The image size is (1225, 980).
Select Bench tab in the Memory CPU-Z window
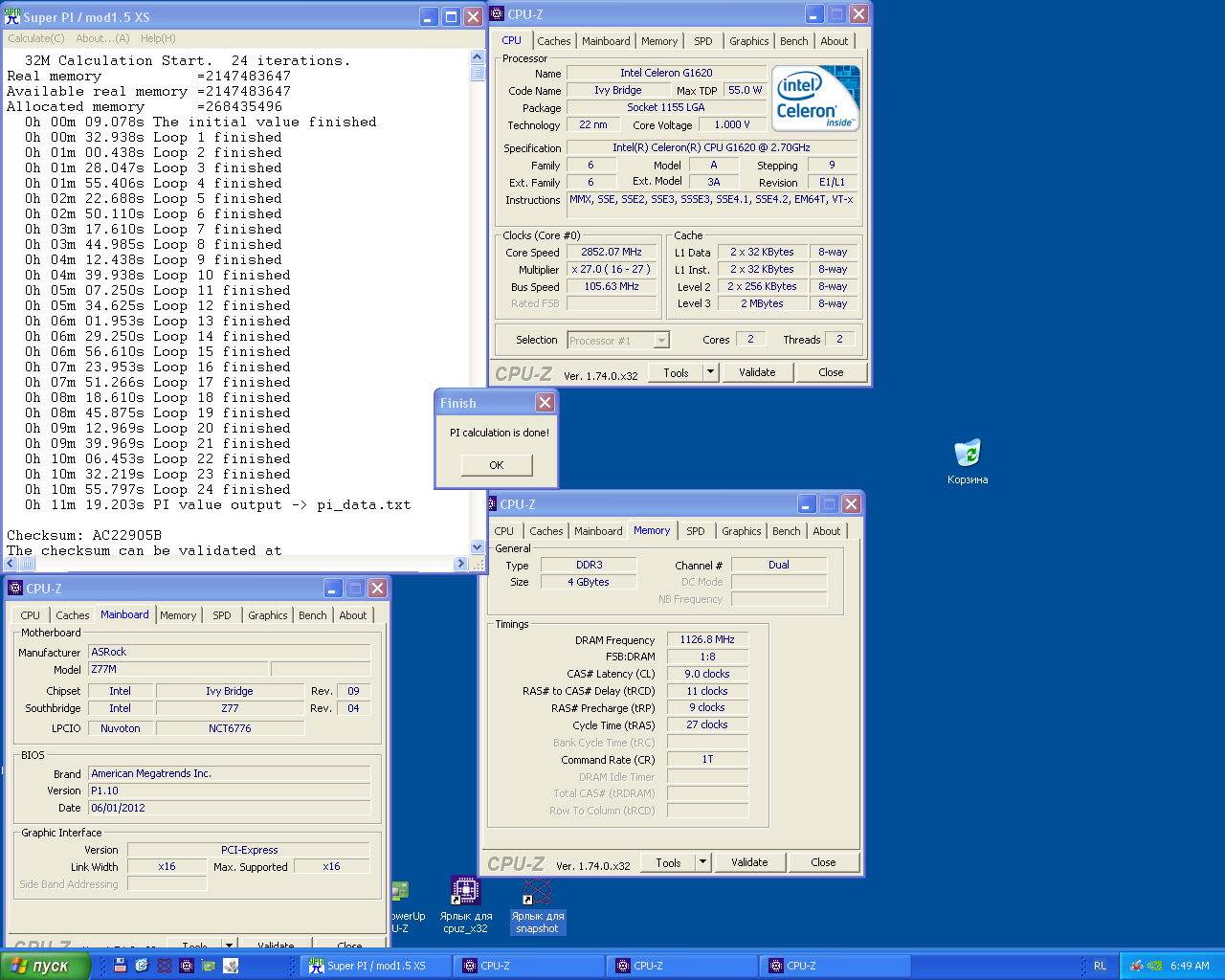[786, 531]
